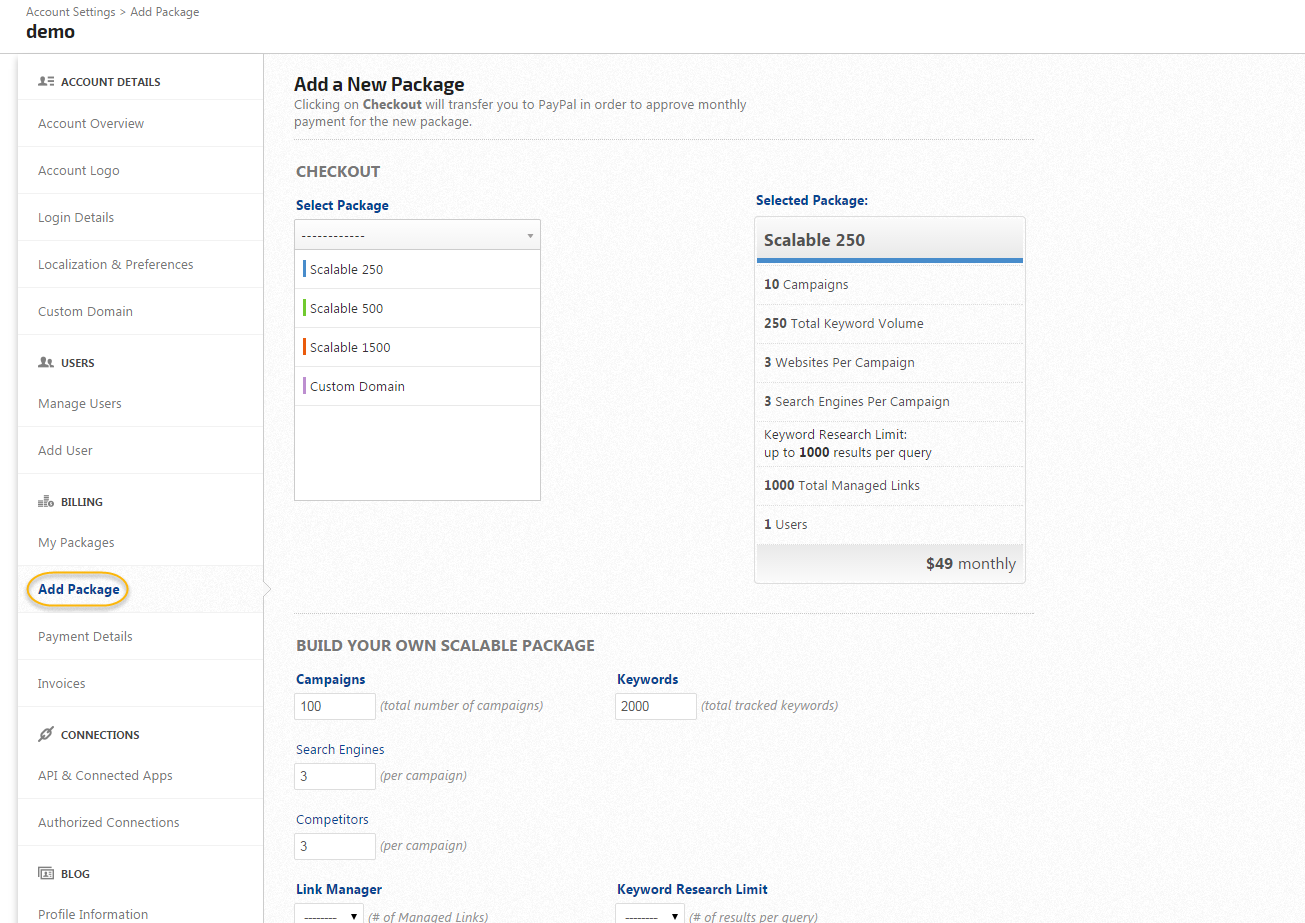The image size is (1305, 923).
Task: Choose Scalable 500 from package list
Action: tap(346, 309)
